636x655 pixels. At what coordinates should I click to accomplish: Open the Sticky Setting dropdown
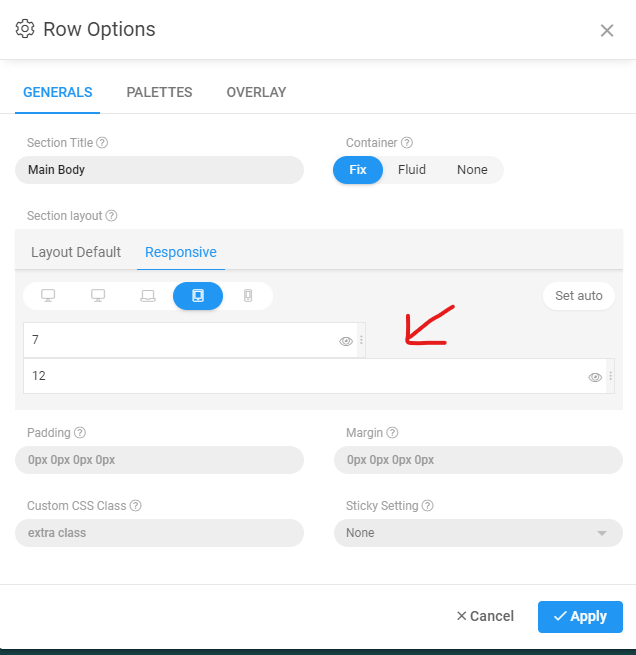[478, 533]
